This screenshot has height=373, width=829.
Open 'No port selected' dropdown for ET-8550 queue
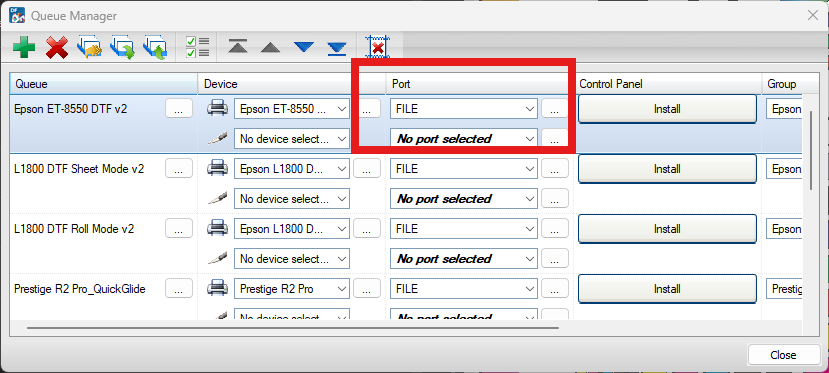(464, 139)
